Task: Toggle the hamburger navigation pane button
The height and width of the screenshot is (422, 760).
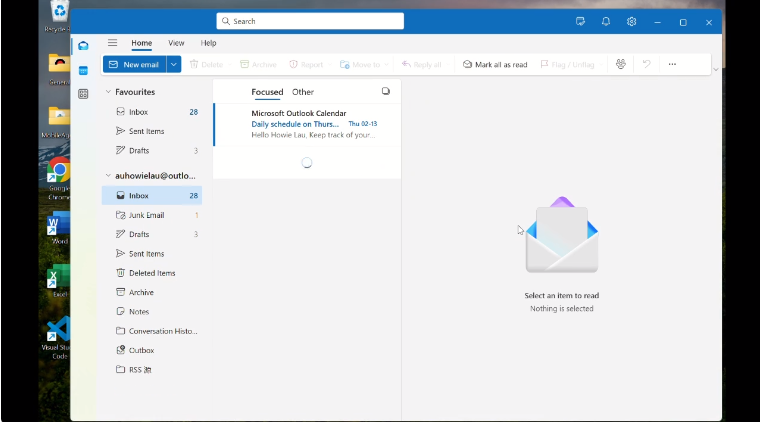Action: (x=112, y=43)
